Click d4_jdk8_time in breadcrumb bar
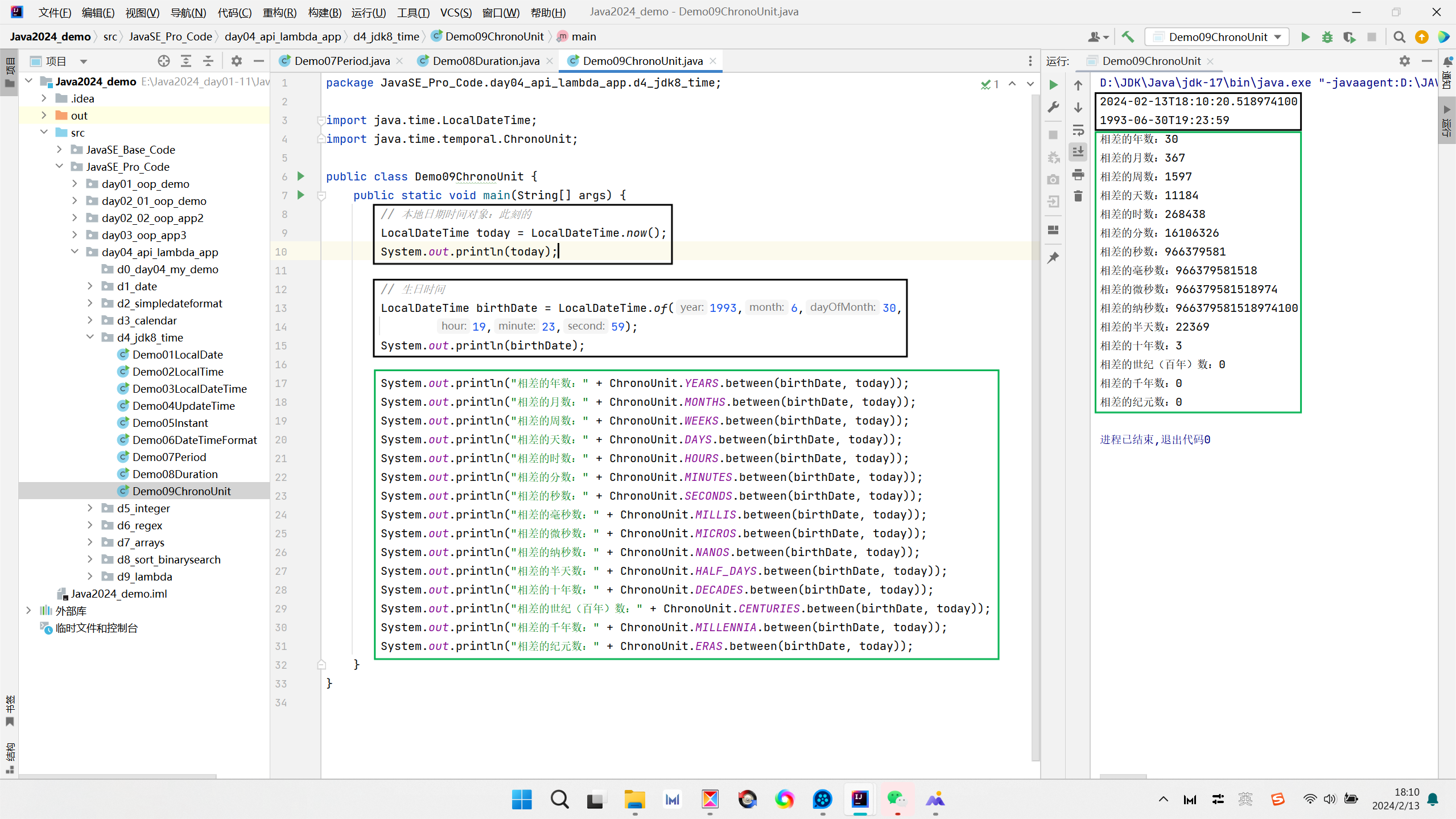 click(x=386, y=37)
